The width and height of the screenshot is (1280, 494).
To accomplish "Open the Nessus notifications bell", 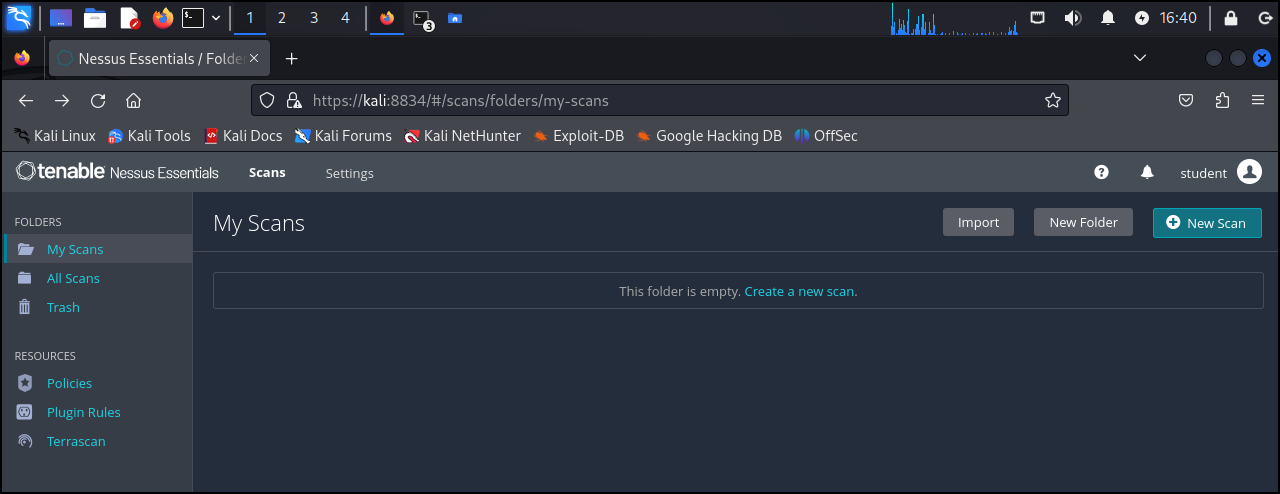I will tap(1147, 172).
